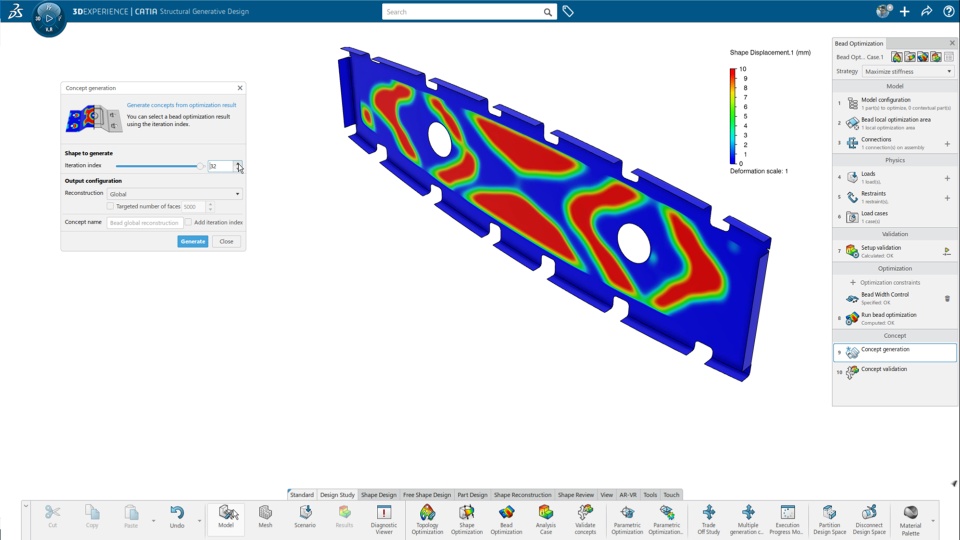
Task: Open the Strategy dropdown Maximize stiffness
Action: [x=908, y=72]
